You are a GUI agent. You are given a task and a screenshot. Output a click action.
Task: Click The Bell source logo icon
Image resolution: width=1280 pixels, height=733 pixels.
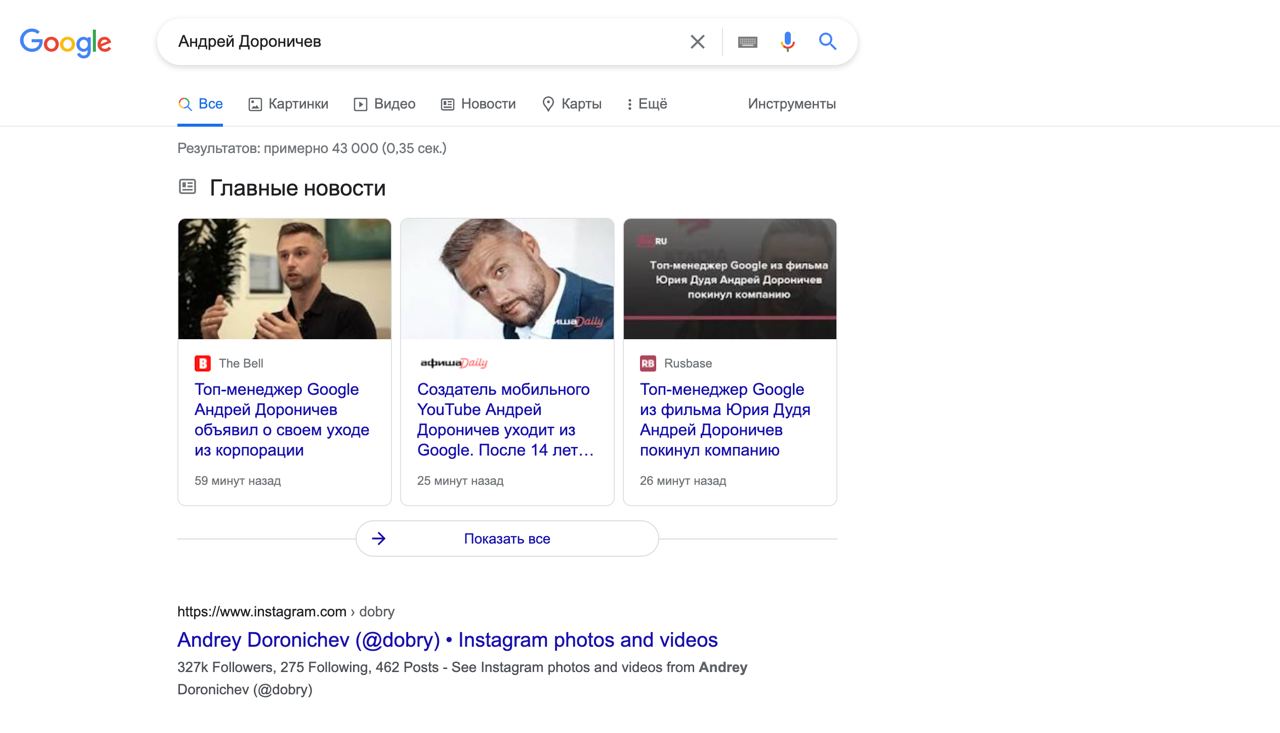[x=203, y=363]
